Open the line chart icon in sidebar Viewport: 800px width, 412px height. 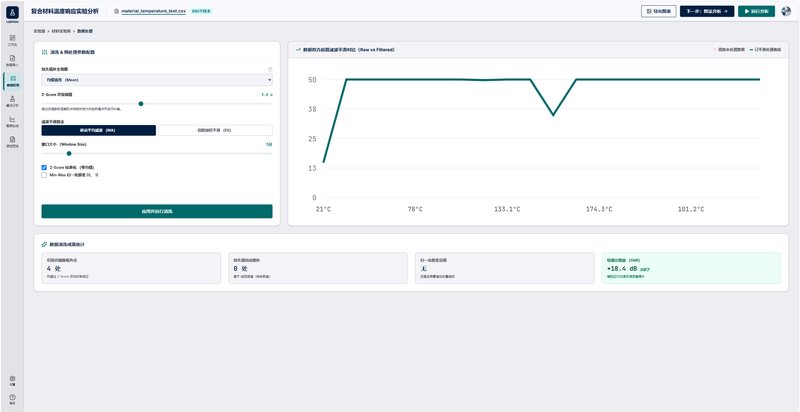[x=12, y=121]
